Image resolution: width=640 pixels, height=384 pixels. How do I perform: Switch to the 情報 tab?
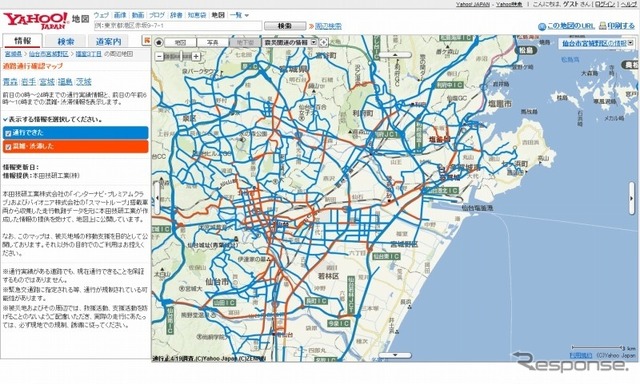click(22, 41)
